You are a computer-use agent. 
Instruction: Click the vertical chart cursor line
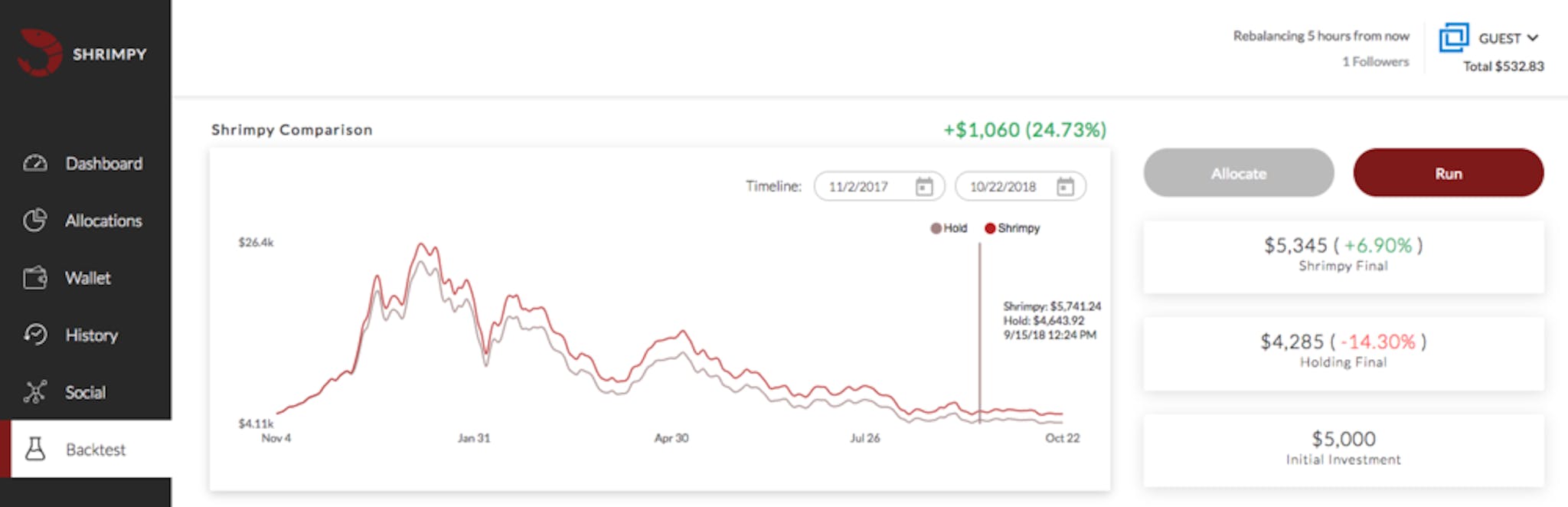(979, 333)
